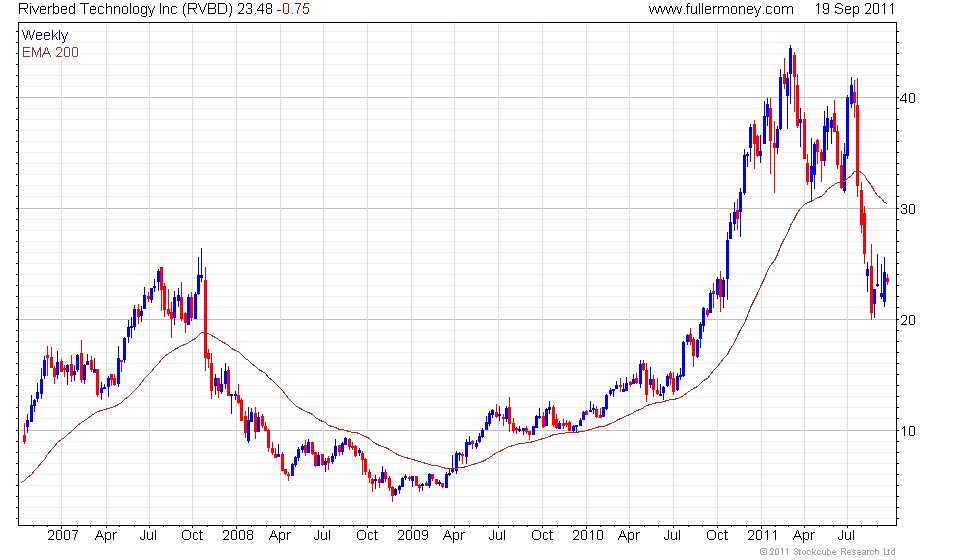Click the price change value -0.75
The height and width of the screenshot is (560, 980).
coord(293,9)
